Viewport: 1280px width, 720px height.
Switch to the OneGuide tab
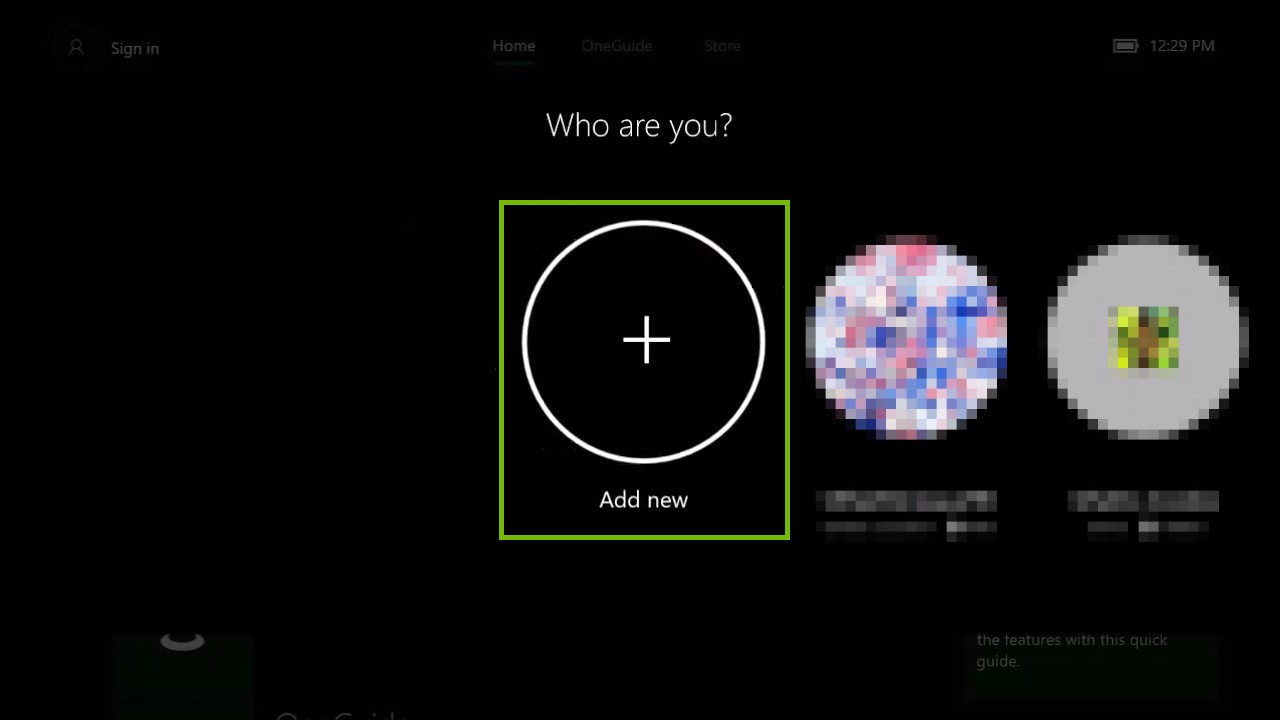(616, 45)
